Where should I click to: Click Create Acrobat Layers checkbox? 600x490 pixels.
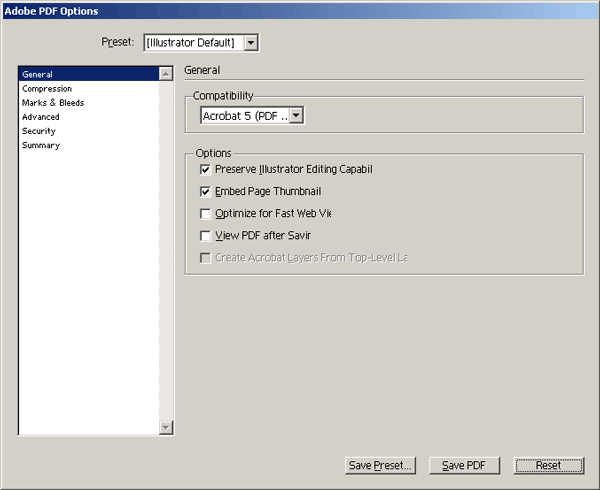pos(205,258)
